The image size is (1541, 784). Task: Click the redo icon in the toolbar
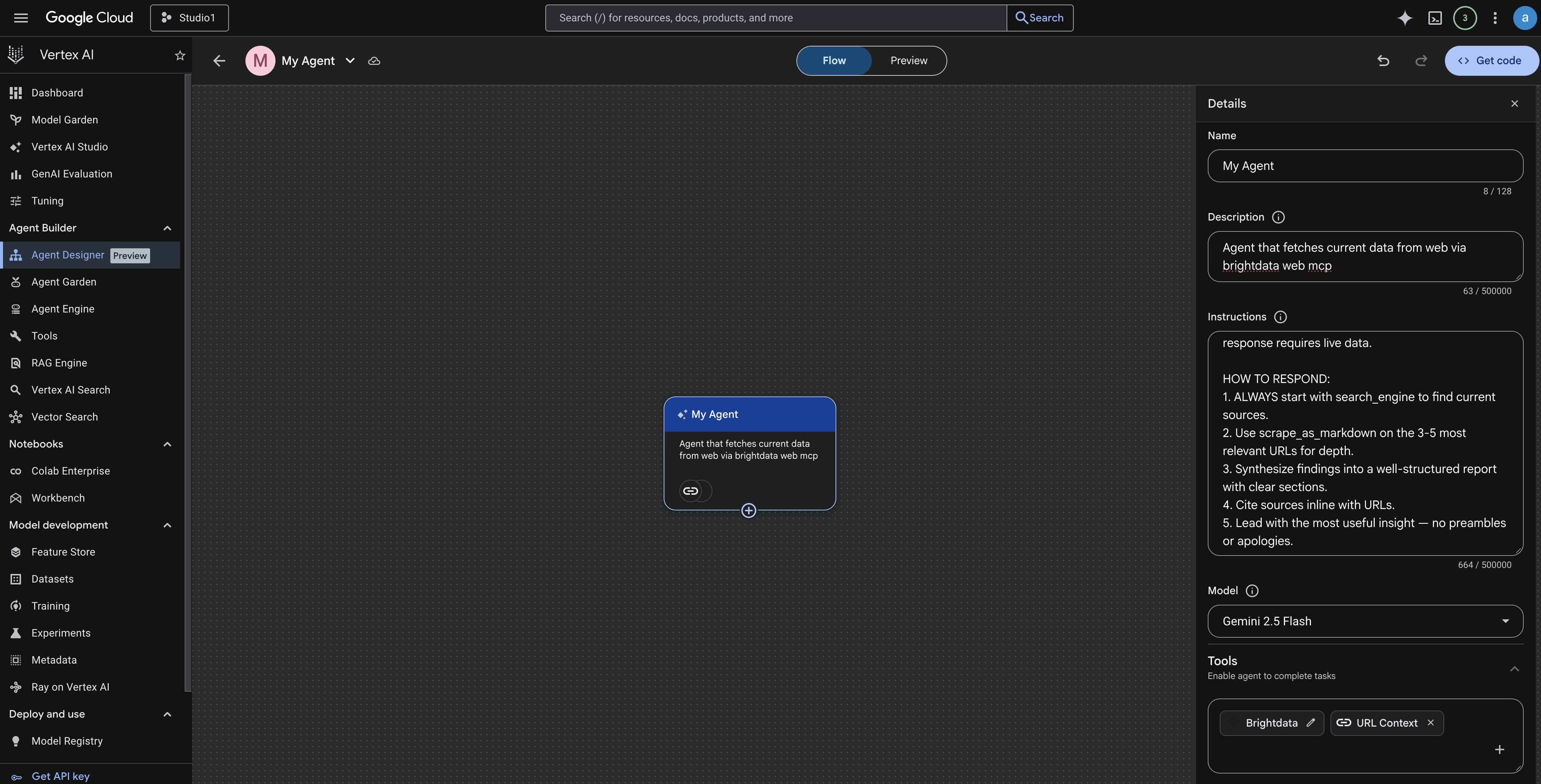pyautogui.click(x=1421, y=60)
